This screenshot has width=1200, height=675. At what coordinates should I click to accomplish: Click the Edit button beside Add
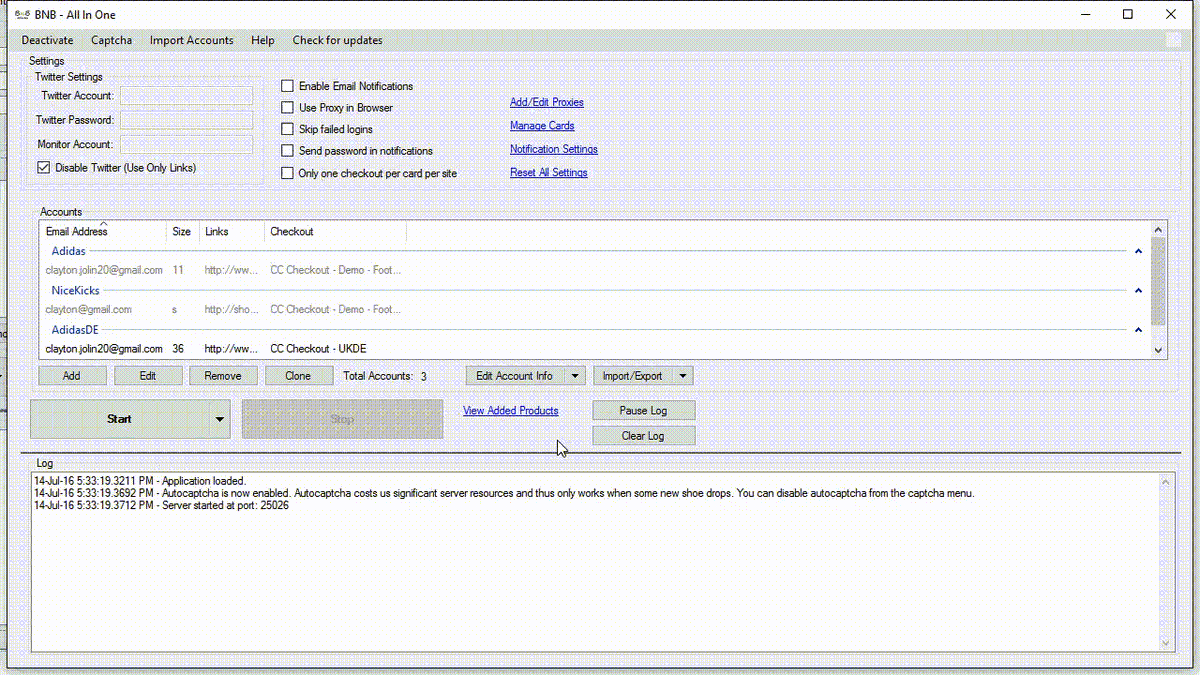148,376
